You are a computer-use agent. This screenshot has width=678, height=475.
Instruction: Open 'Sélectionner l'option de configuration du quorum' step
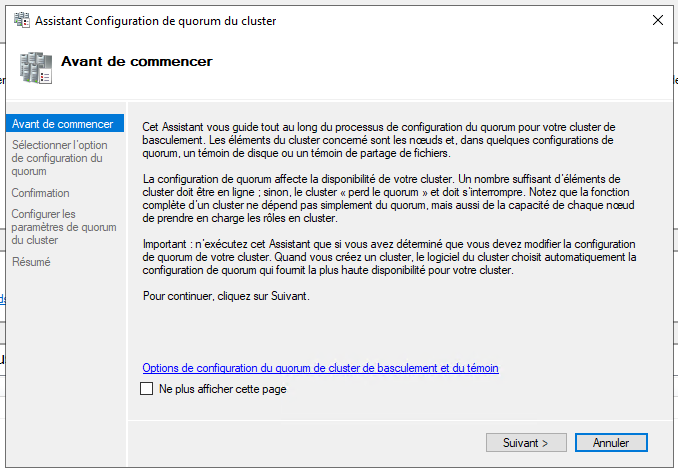[x=60, y=158]
